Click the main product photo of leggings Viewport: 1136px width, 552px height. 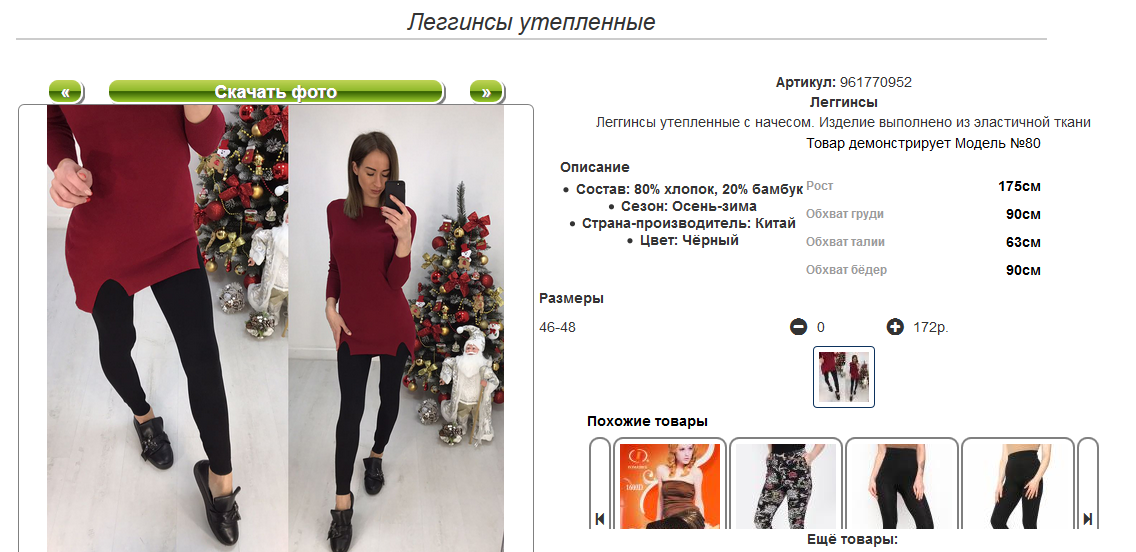pyautogui.click(x=275, y=328)
